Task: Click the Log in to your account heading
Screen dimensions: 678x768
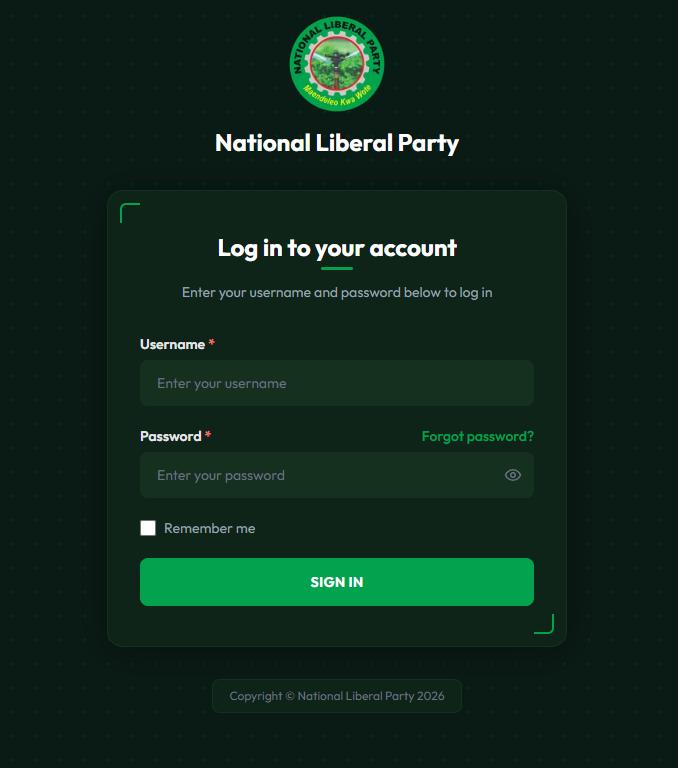Action: point(337,248)
